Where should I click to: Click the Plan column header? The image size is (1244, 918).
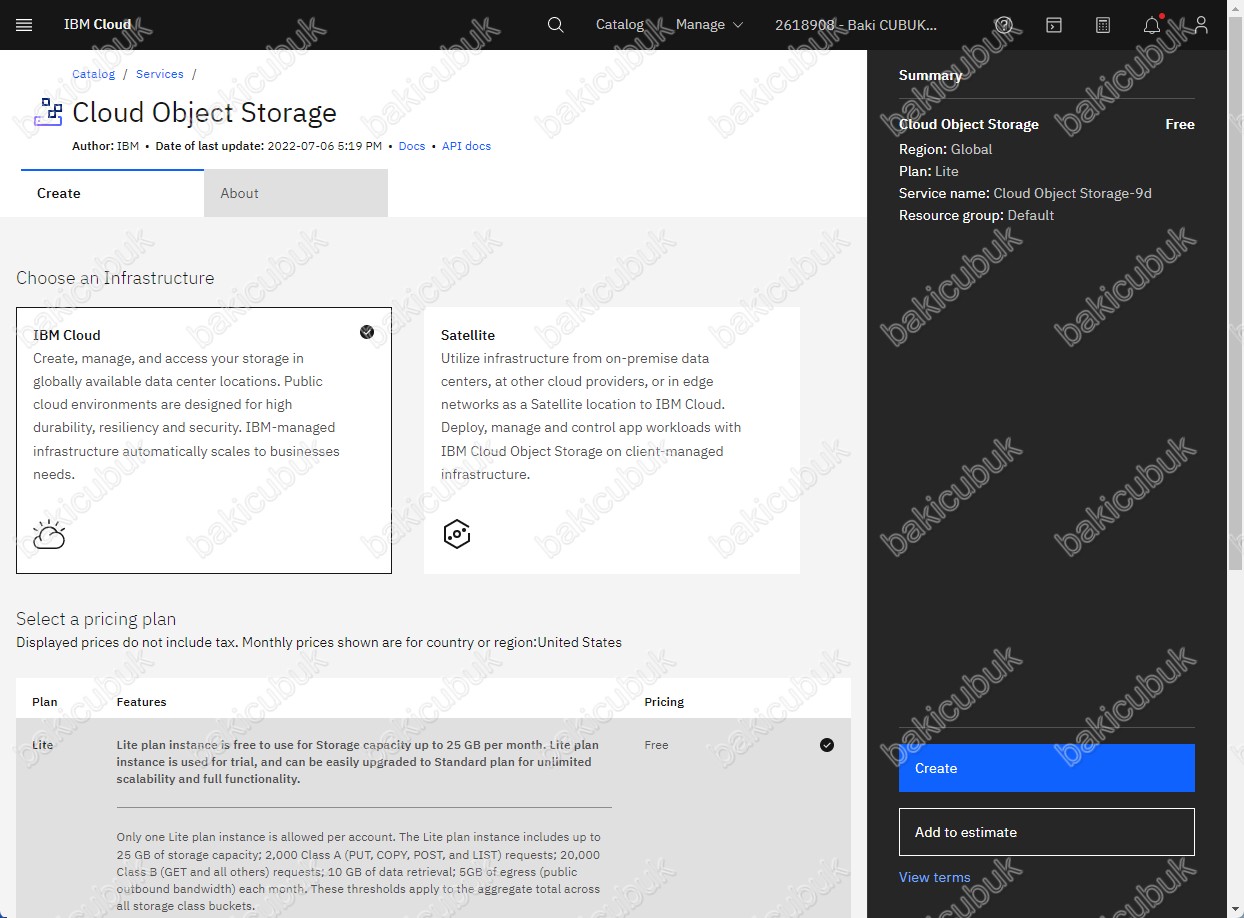43,702
